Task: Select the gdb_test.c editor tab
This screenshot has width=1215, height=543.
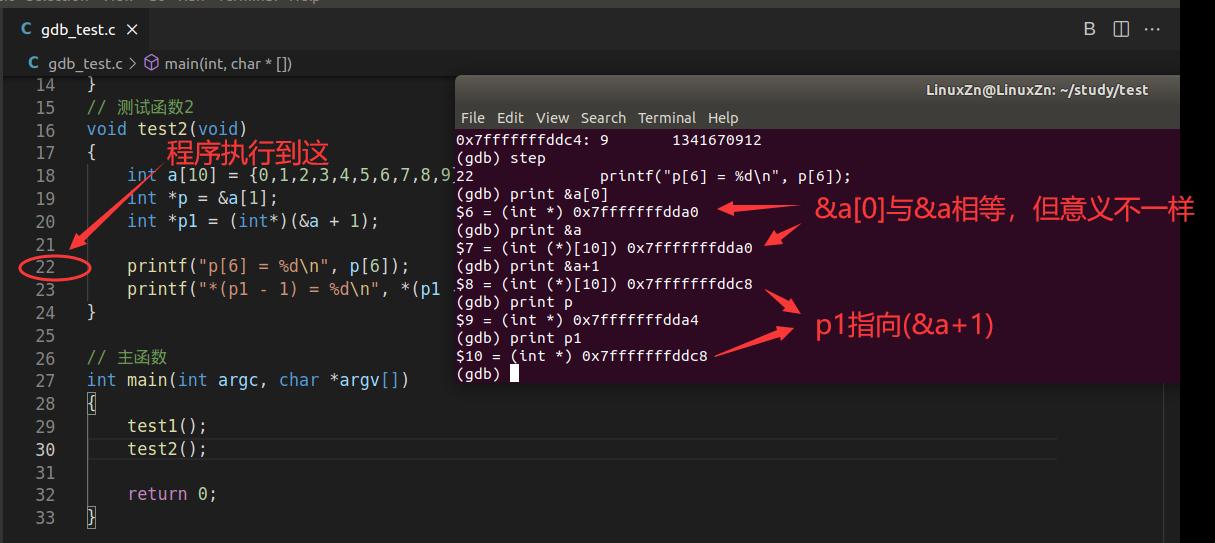Action: [76, 29]
